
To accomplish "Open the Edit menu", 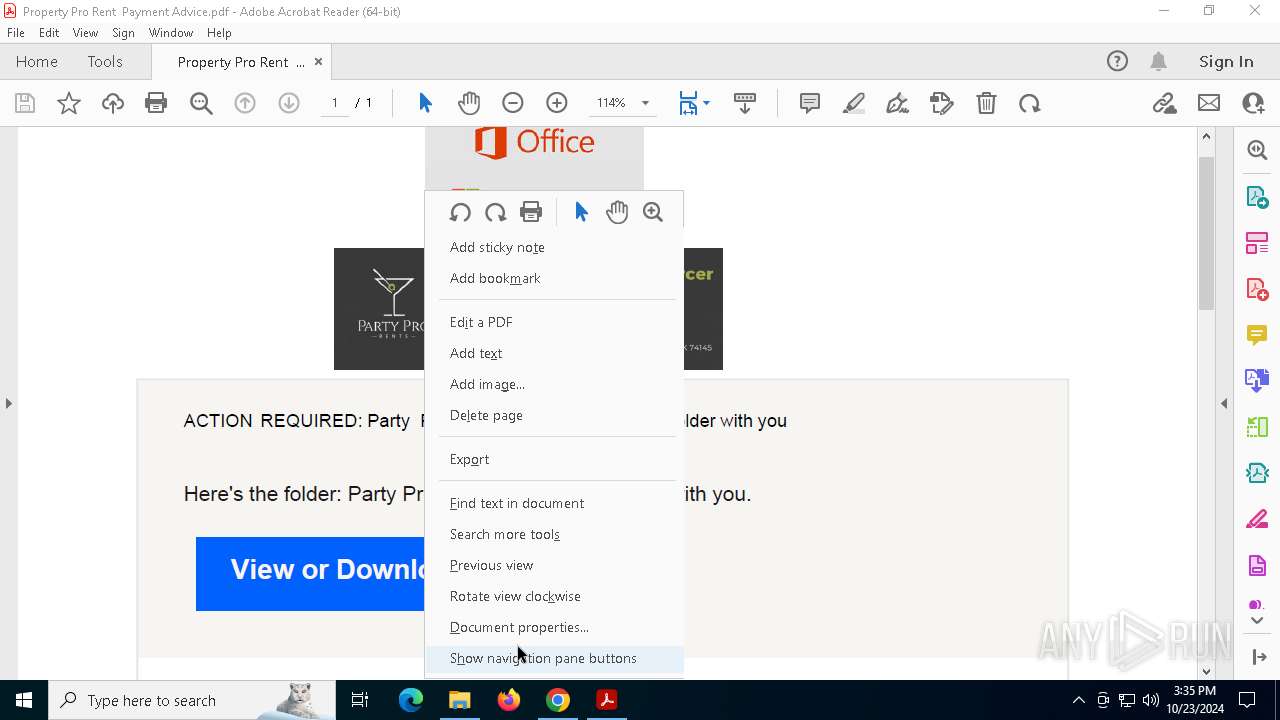I will pyautogui.click(x=49, y=33).
